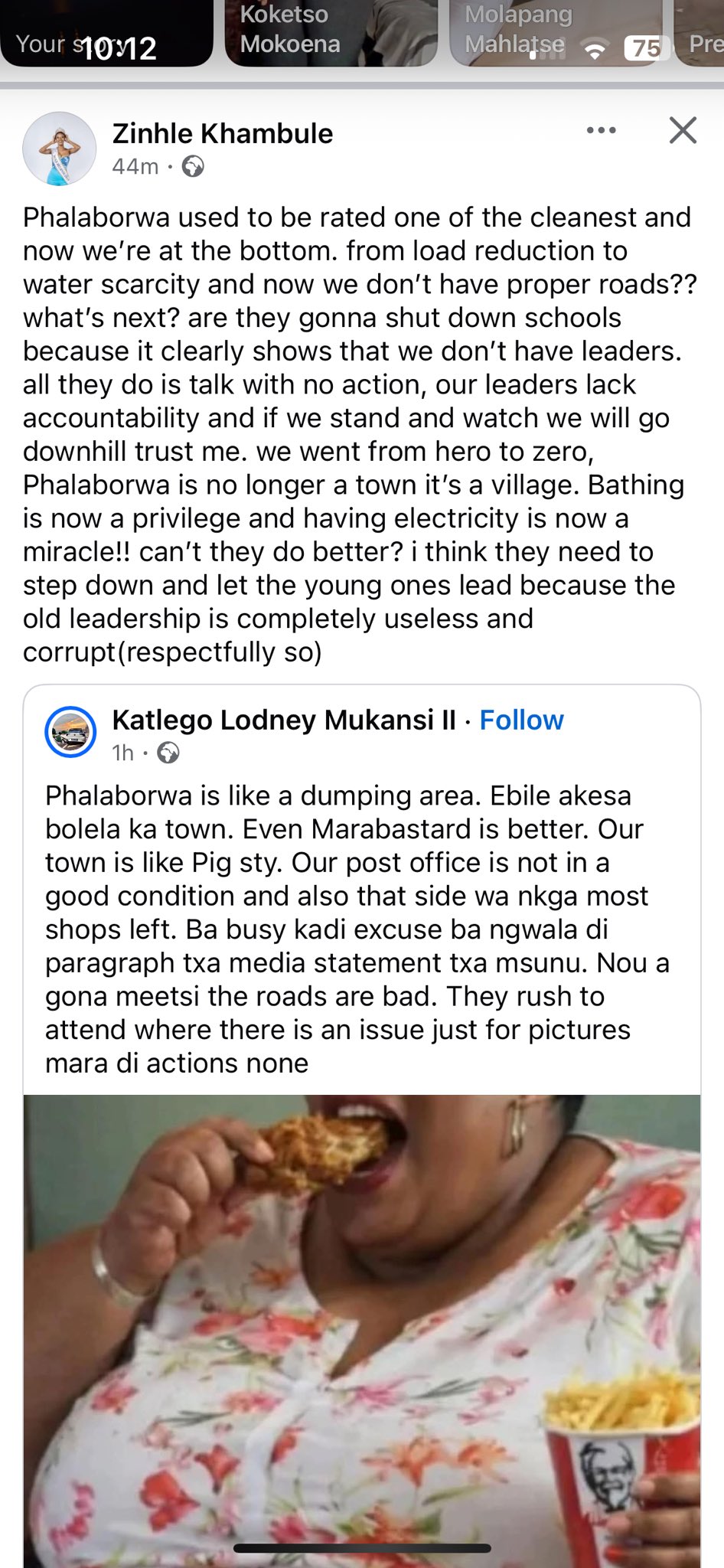Open Katlego Lodney Mukansi II's avatar
Image resolution: width=724 pixels, height=1568 pixels.
pos(70,733)
